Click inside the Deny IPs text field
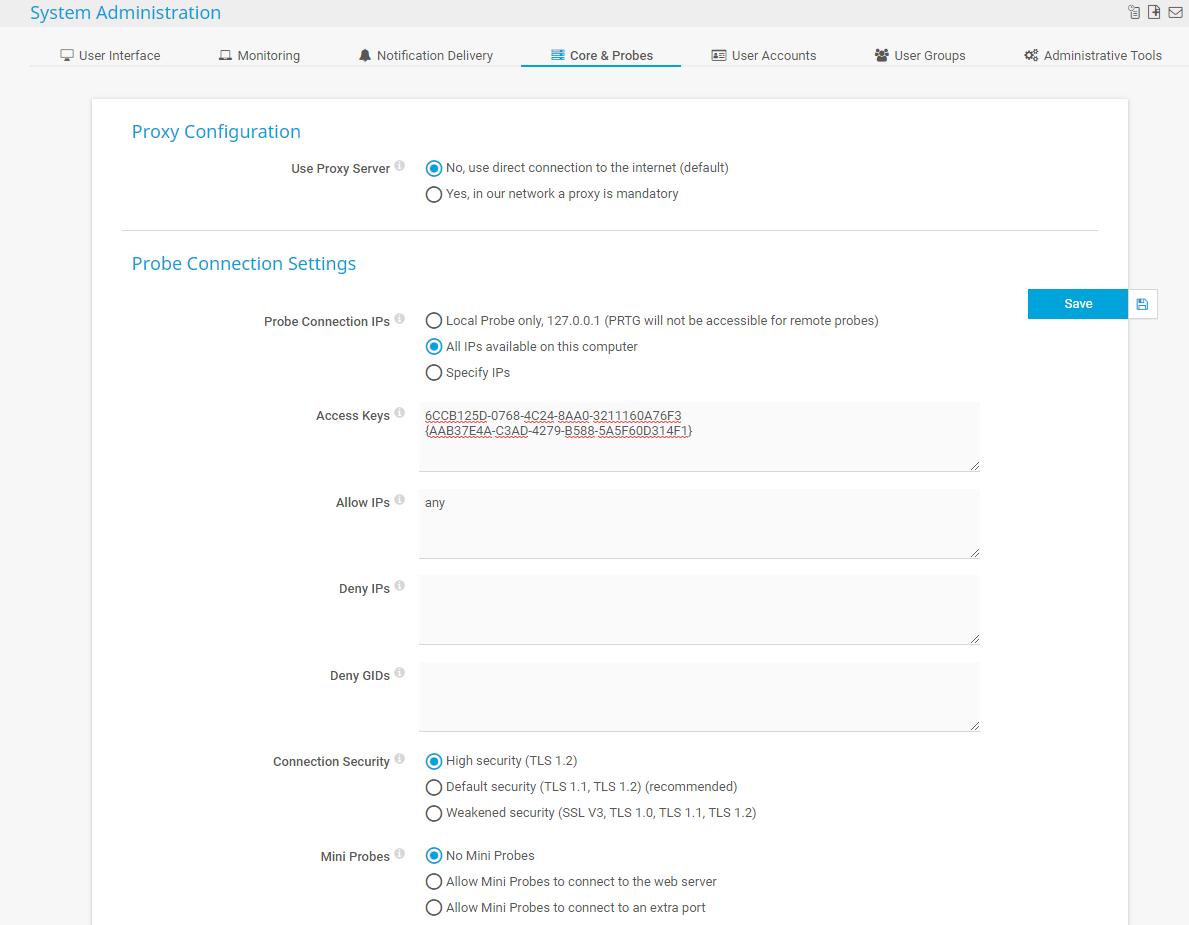This screenshot has width=1189, height=925. pos(698,609)
